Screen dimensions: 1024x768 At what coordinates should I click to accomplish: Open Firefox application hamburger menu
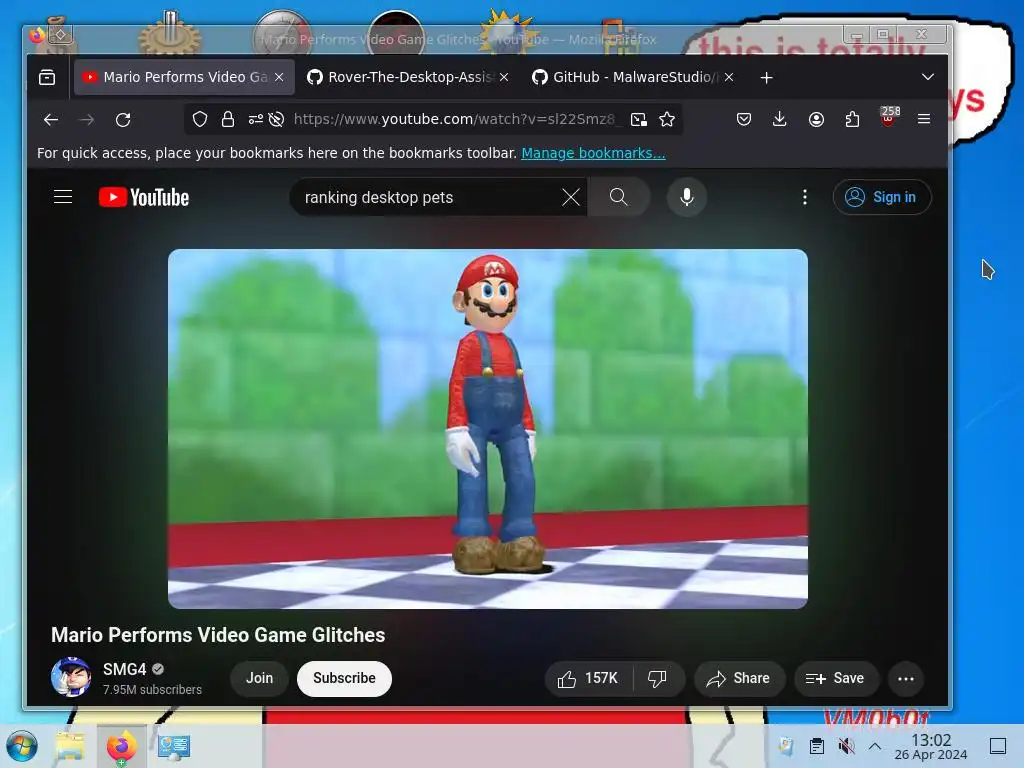pyautogui.click(x=924, y=120)
